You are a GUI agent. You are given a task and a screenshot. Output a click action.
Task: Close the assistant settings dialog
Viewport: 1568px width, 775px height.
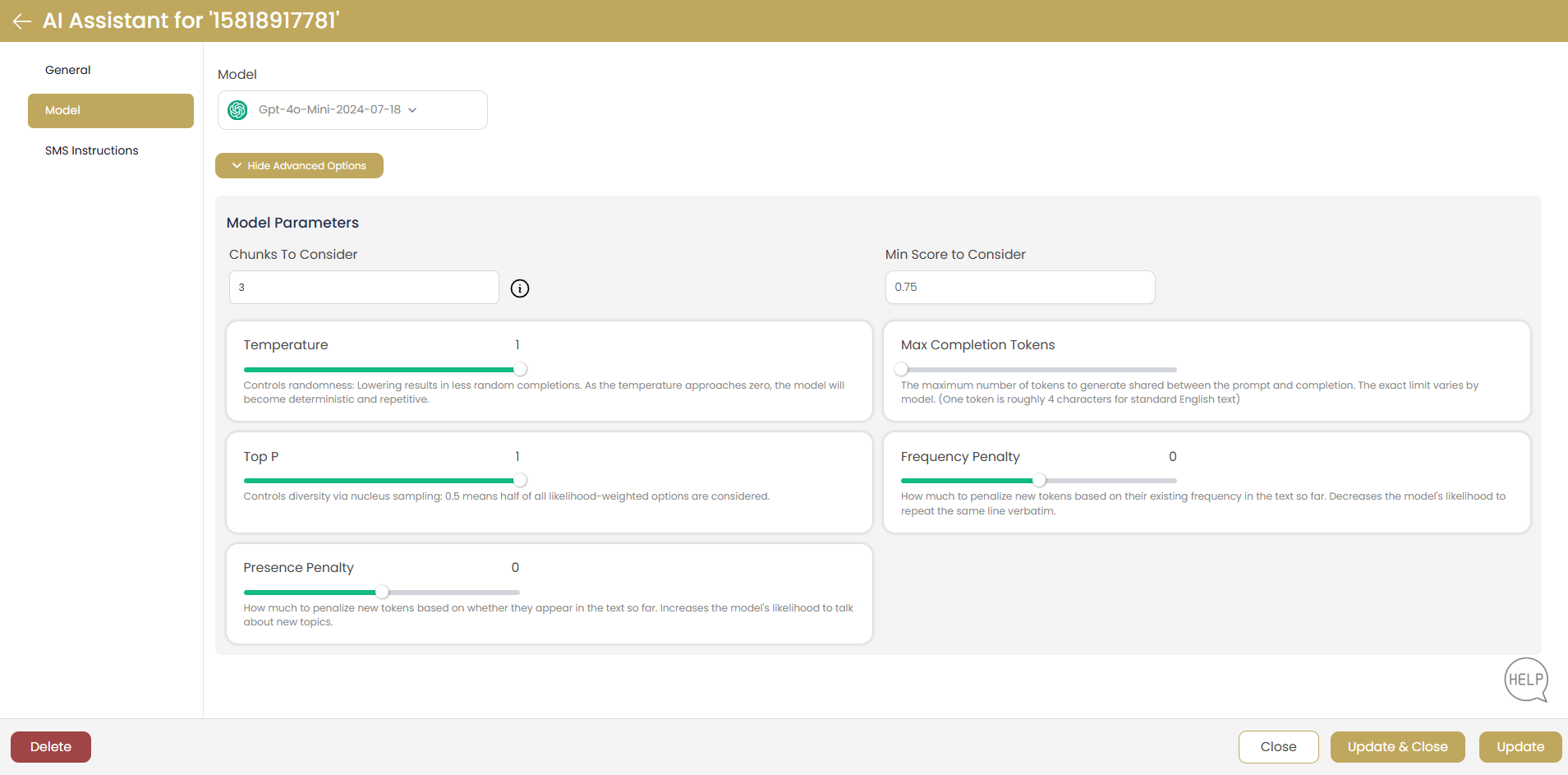(x=1277, y=746)
